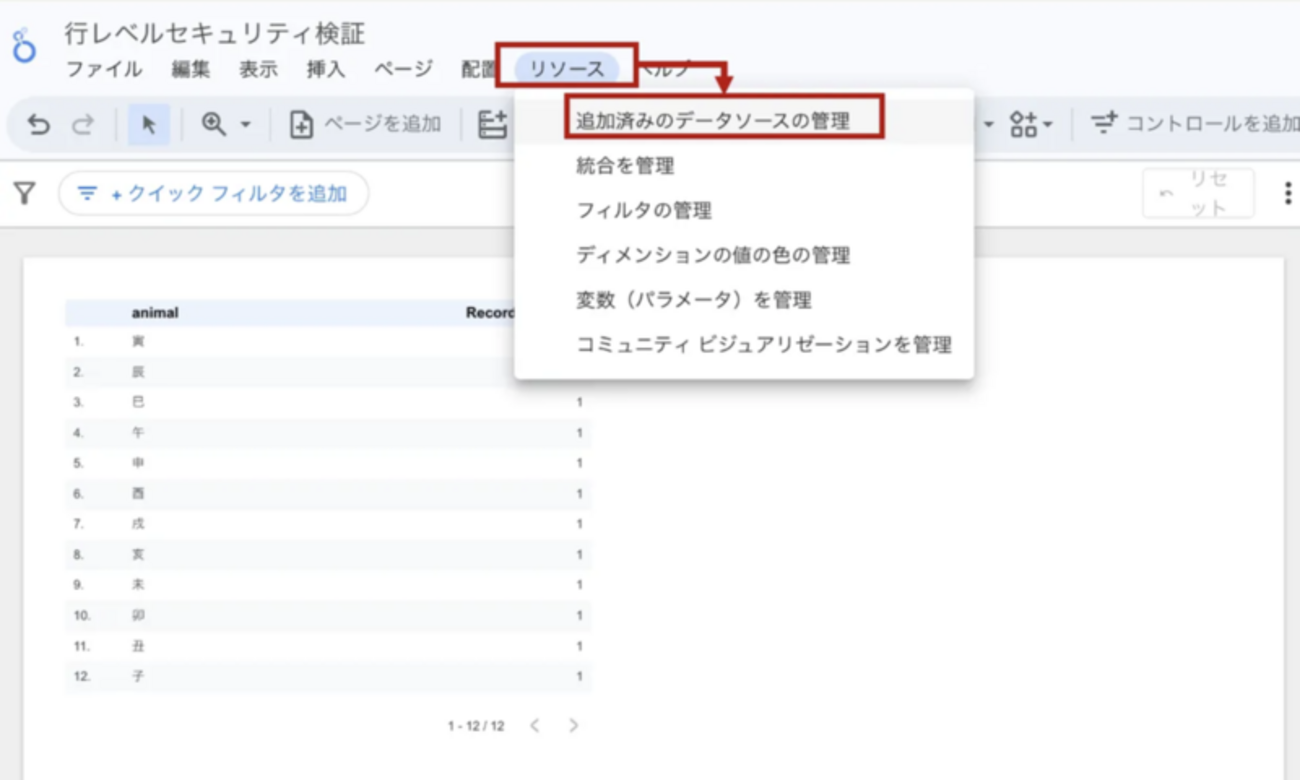Click the リセット button
The width and height of the screenshot is (1300, 780).
(x=1198, y=193)
